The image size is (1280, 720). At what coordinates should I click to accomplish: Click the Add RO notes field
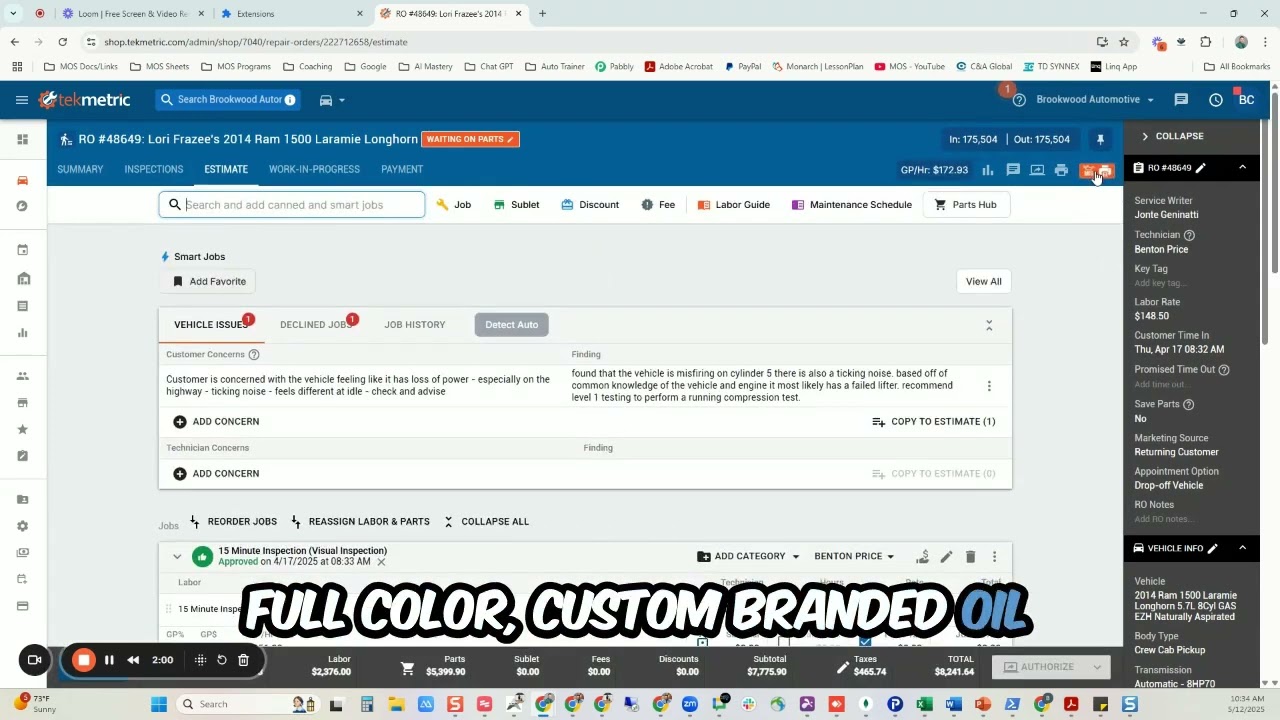1162,519
